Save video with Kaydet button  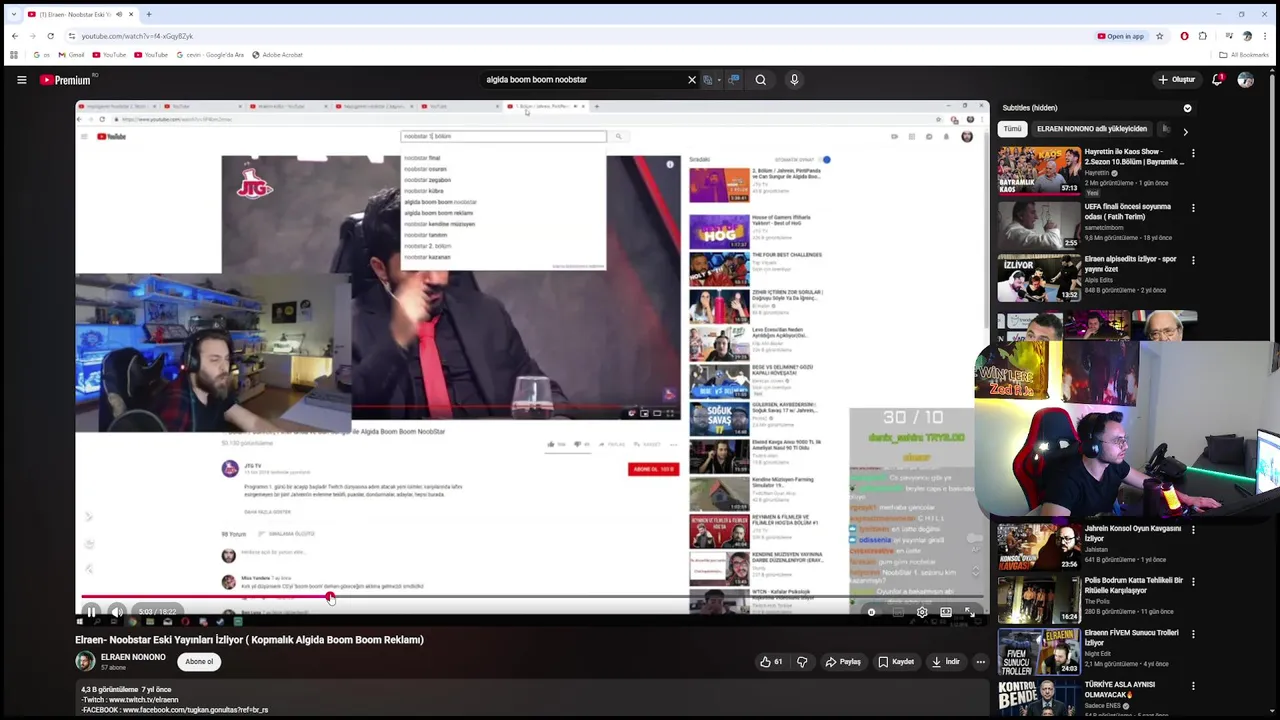coord(896,662)
